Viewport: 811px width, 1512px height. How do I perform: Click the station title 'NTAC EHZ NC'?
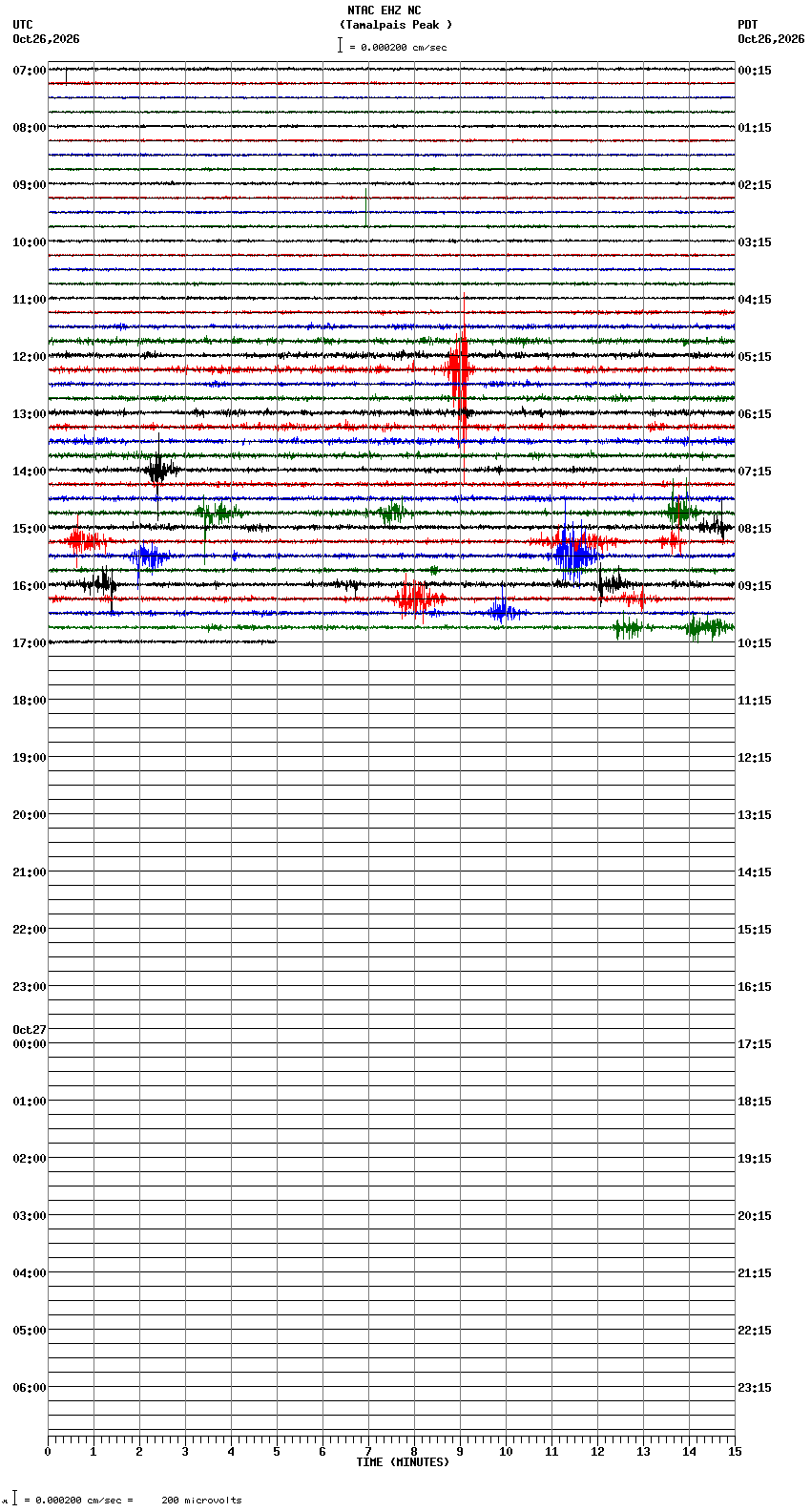click(x=384, y=10)
